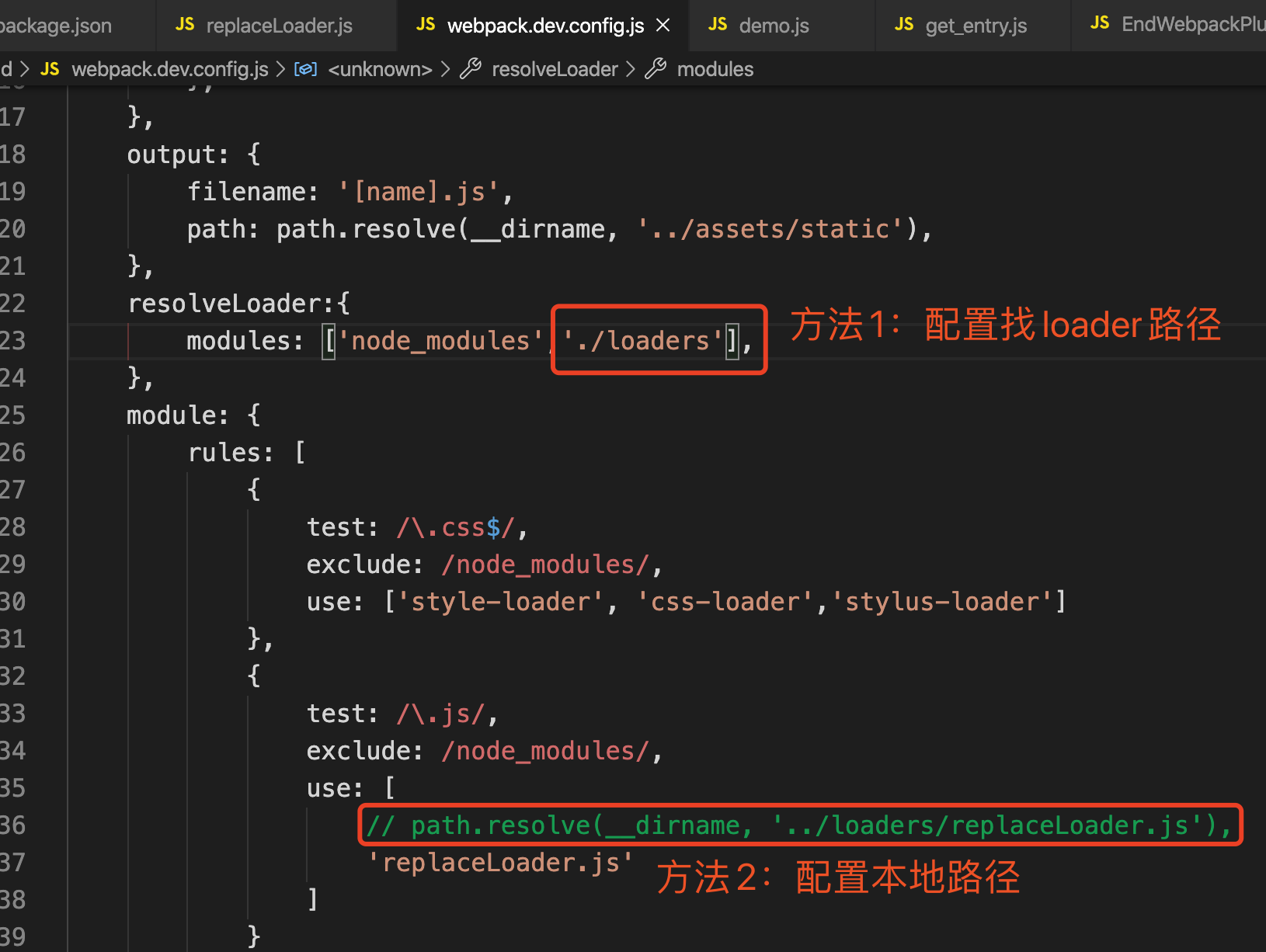
Task: Click line number 36 in gutter
Action: [x=12, y=825]
